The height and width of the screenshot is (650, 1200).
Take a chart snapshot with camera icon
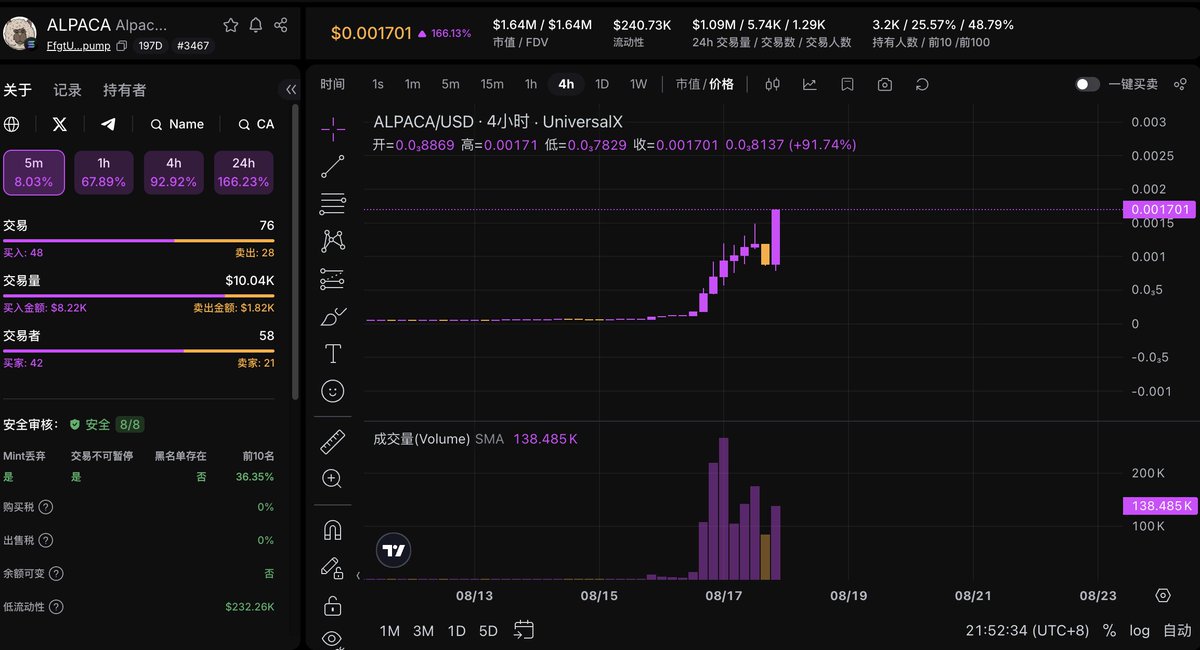(x=885, y=84)
